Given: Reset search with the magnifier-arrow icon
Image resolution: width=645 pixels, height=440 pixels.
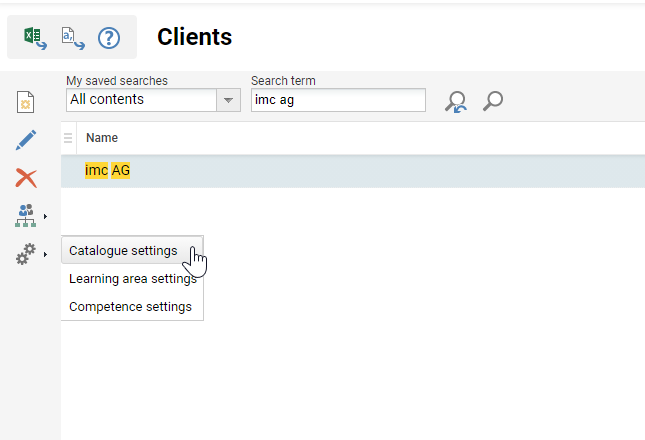Looking at the screenshot, I should (x=456, y=101).
